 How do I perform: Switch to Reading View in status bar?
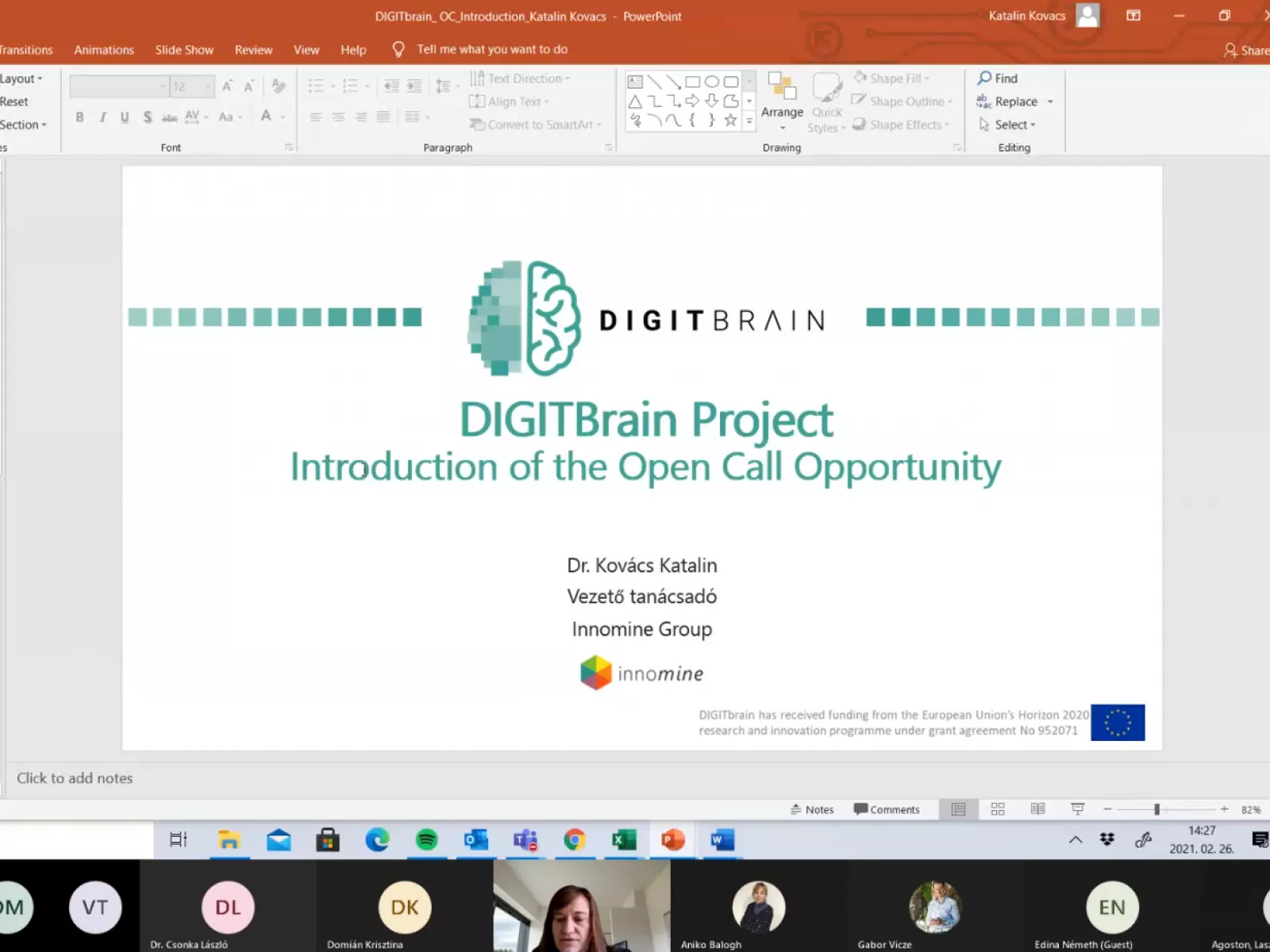click(1037, 809)
